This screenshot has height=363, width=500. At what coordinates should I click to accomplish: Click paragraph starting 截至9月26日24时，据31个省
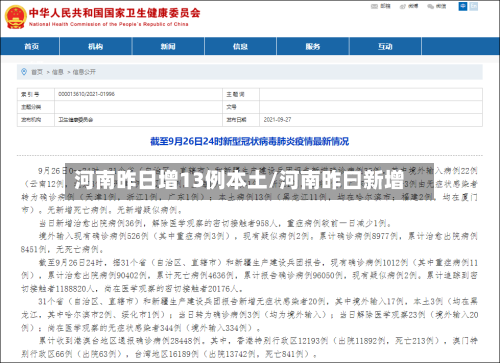pos(249,275)
